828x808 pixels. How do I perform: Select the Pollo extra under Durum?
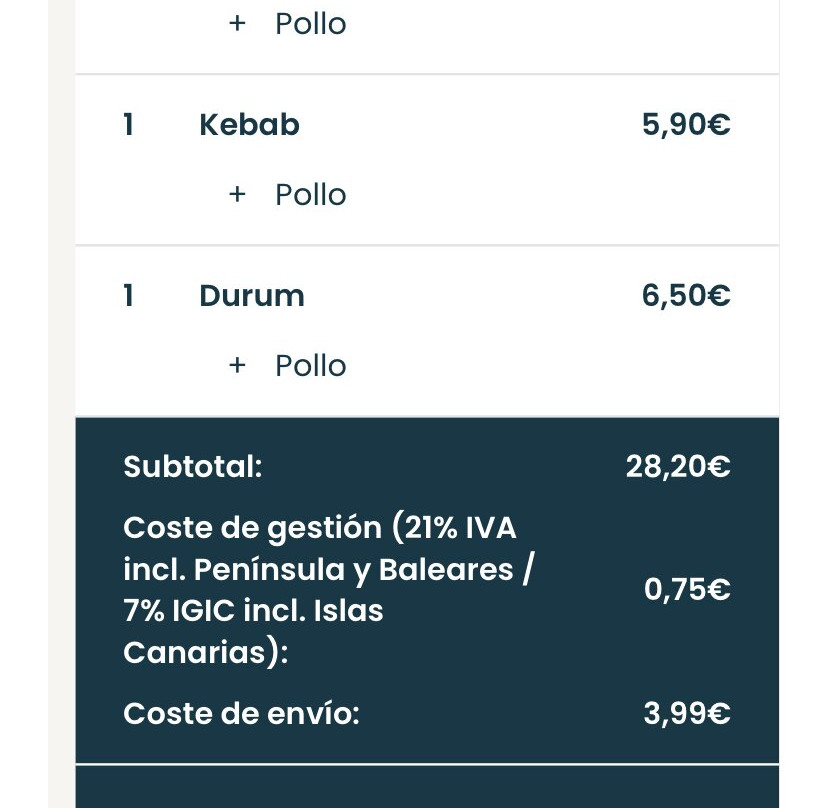tap(311, 365)
